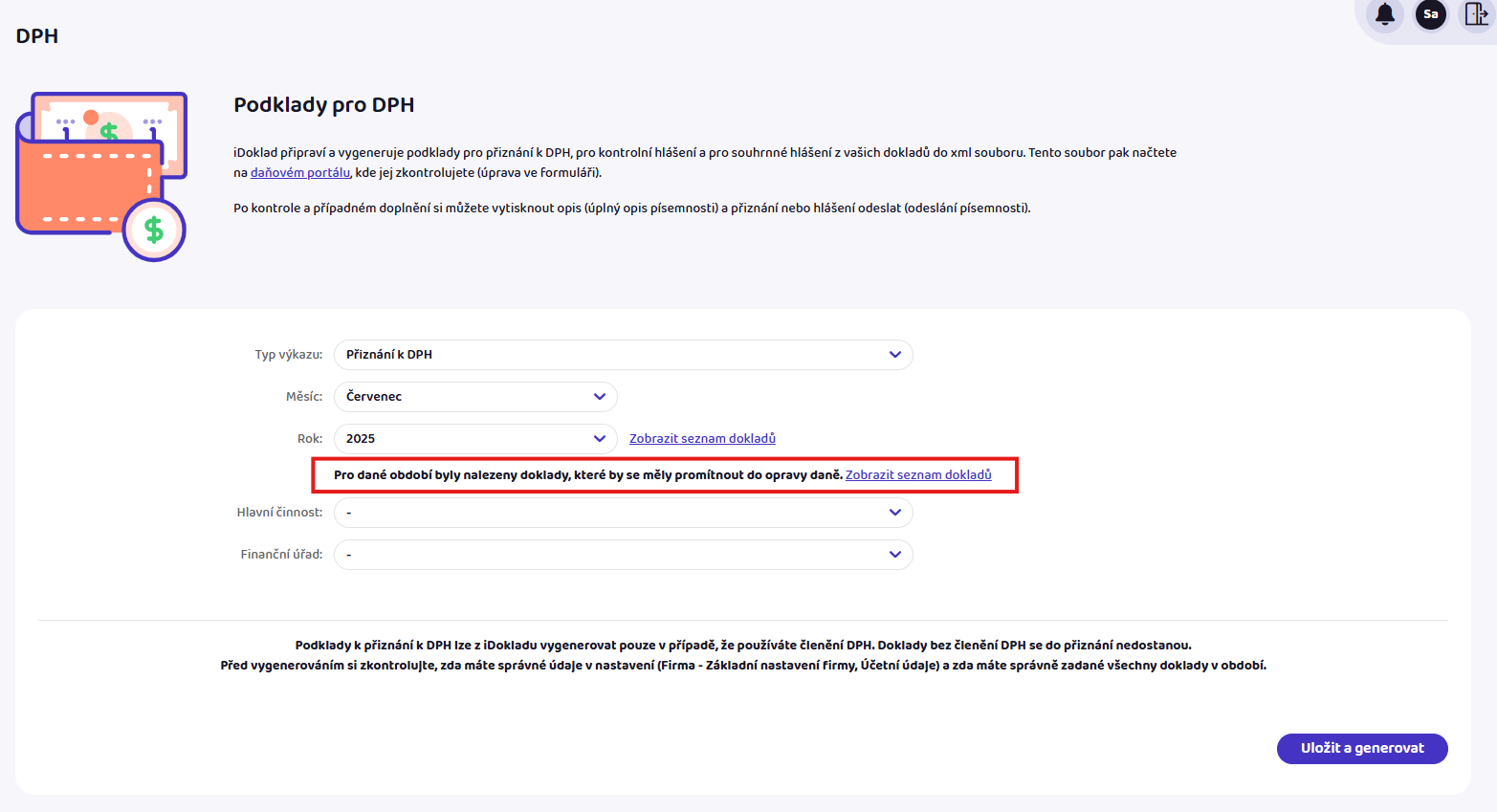
Task: Click the "Podklady pro DPH" heading
Action: pyautogui.click(x=323, y=105)
